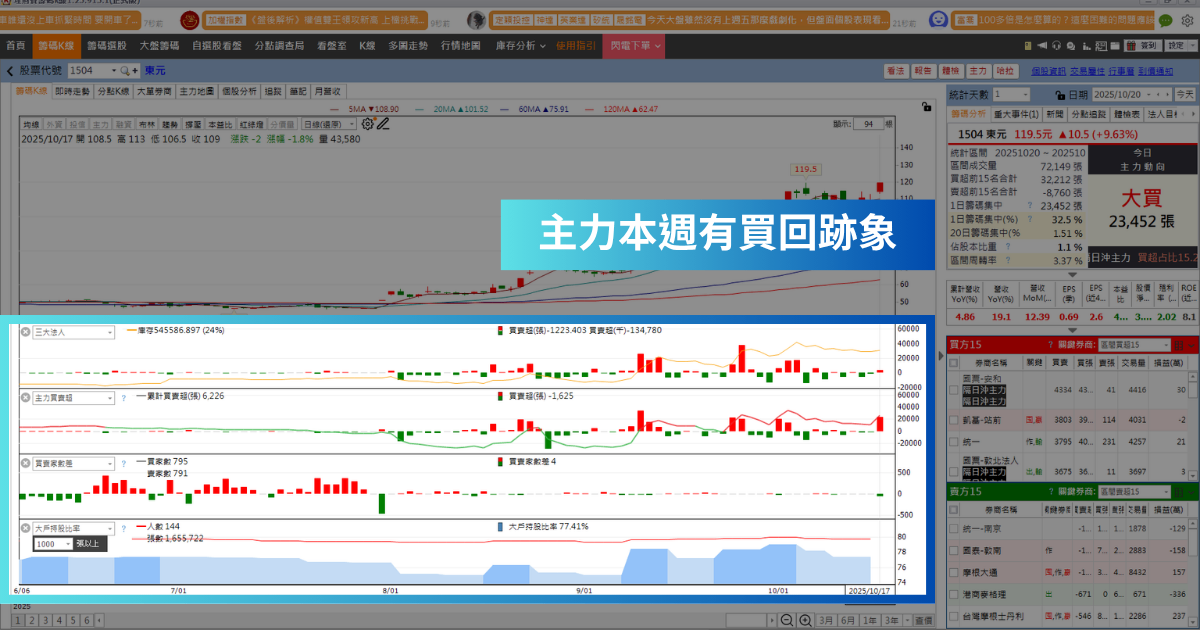The image size is (1200, 630).
Task: Tick checkbox for 國泰-敦南 seller row
Action: tap(955, 550)
